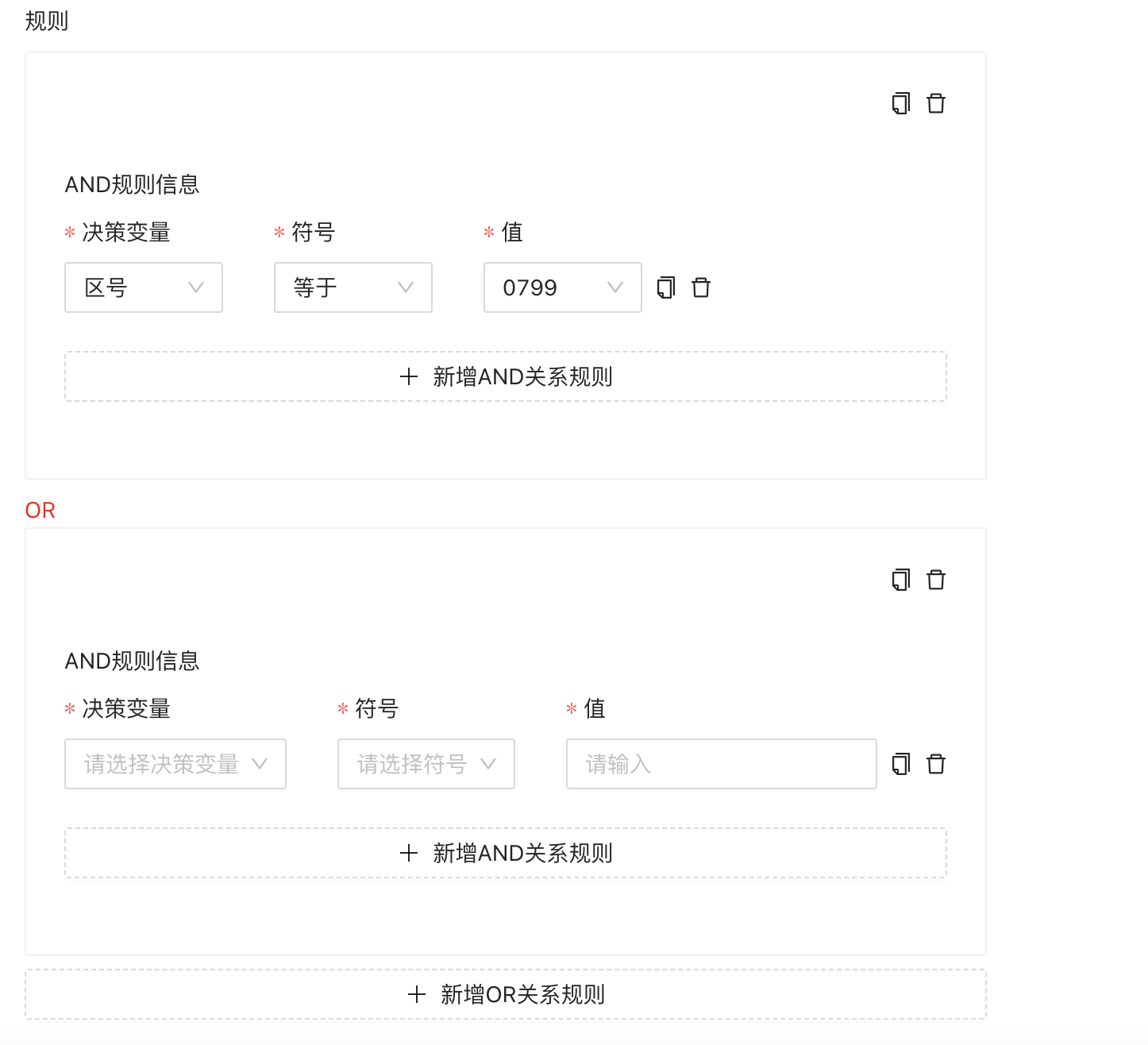Image resolution: width=1148 pixels, height=1045 pixels.
Task: Click the 新增AND关系规则 button in the OR card
Action: (x=506, y=853)
